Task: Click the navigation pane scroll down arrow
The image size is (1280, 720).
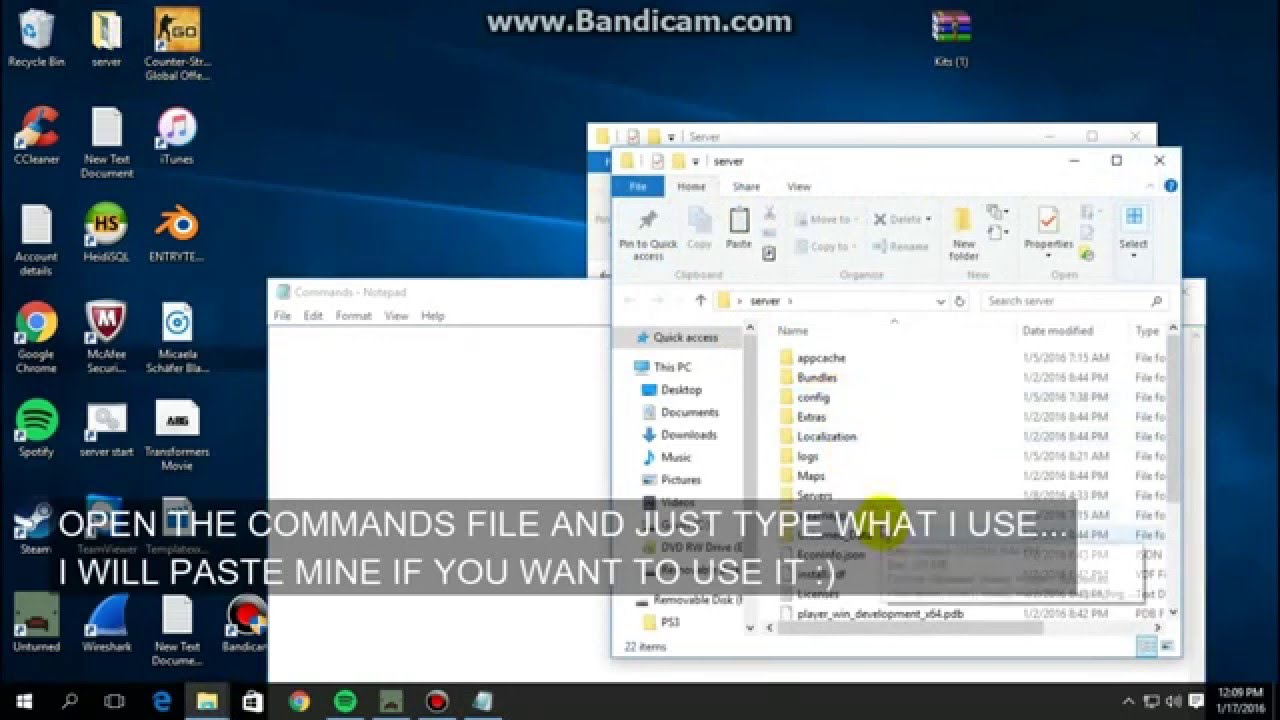Action: coord(751,629)
